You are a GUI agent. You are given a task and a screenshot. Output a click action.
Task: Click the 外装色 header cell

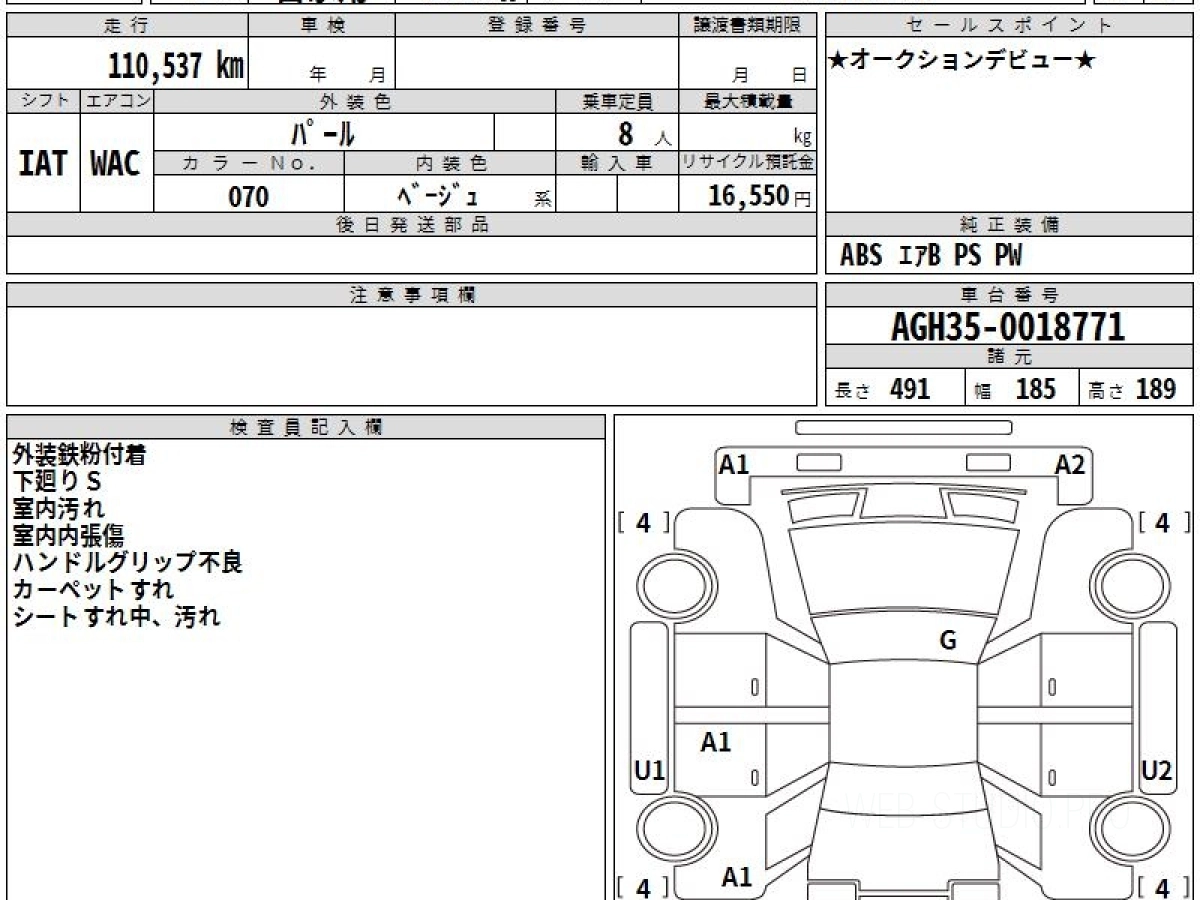click(x=355, y=101)
